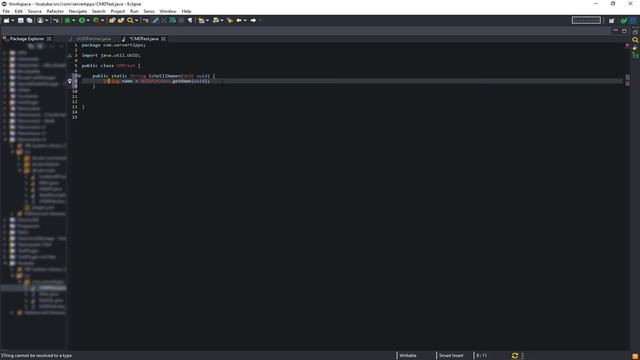Image resolution: width=640 pixels, height=360 pixels.
Task: Click the error marker on line 8
Action: (x=70, y=81)
